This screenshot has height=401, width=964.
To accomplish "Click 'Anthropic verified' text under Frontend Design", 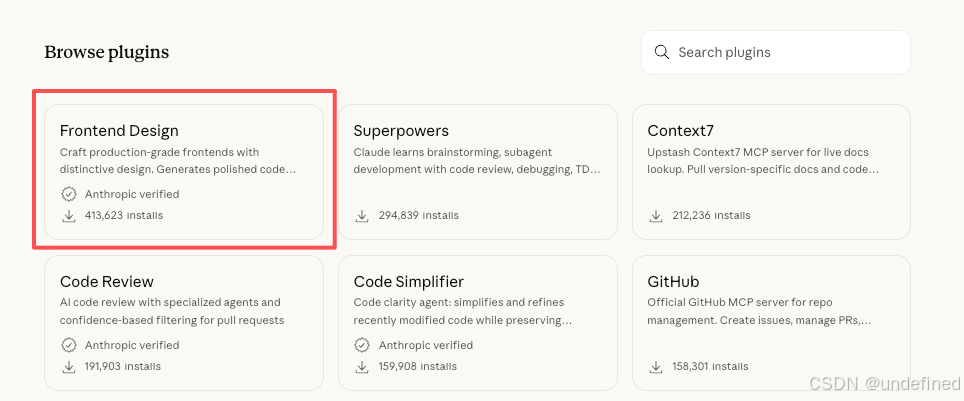I will (x=132, y=194).
